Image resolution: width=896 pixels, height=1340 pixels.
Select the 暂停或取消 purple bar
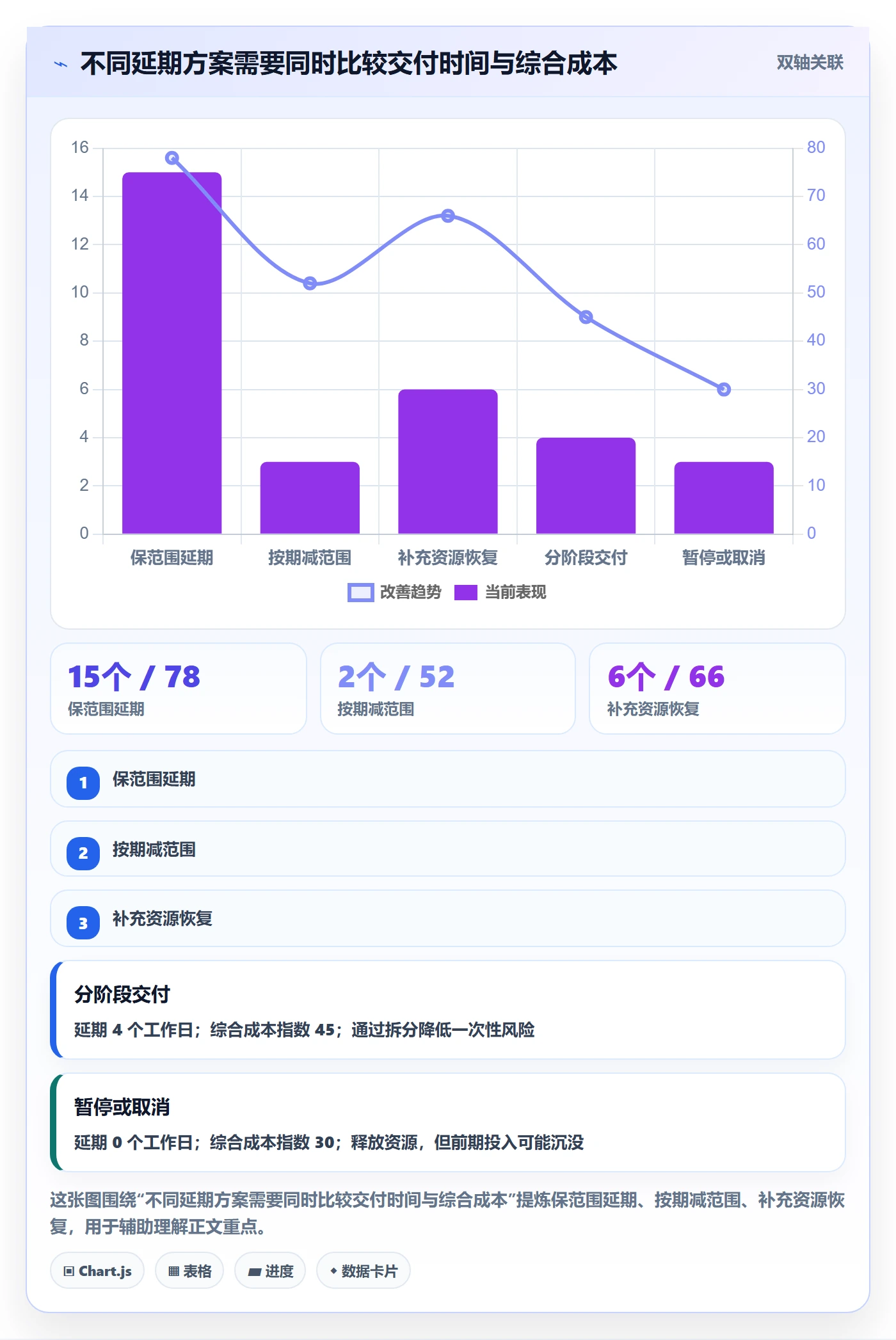pos(724,498)
